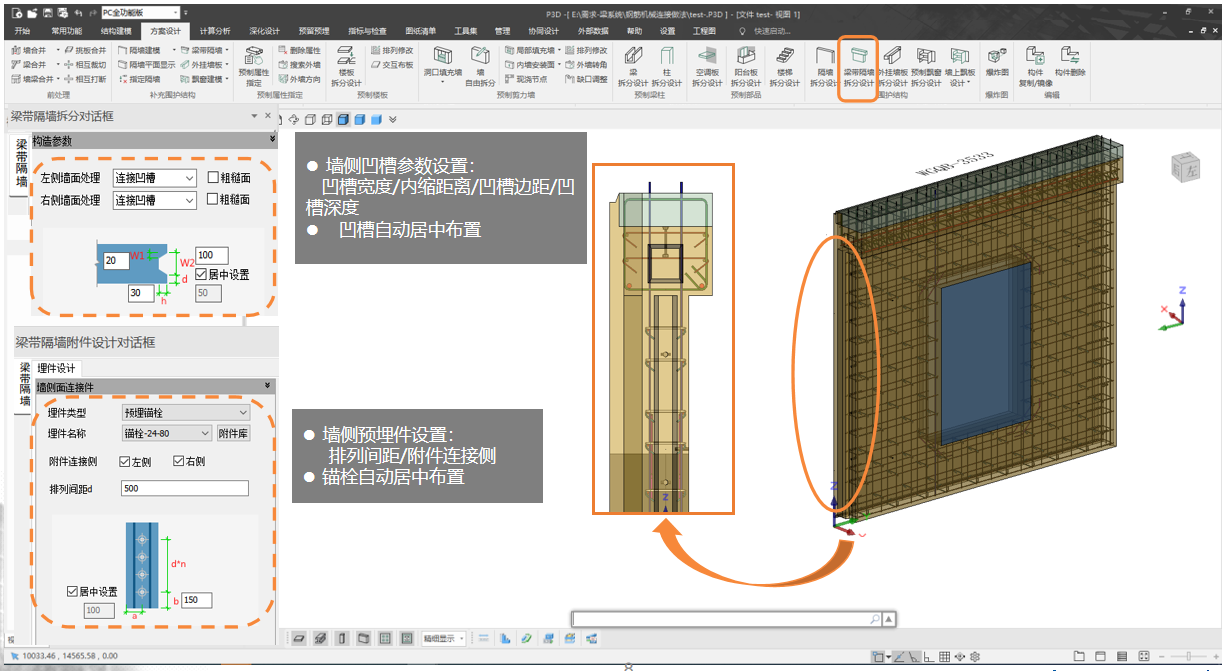Screen dimensions: 1230x671
Task: Click the 排列间距d input field
Action: click(184, 488)
